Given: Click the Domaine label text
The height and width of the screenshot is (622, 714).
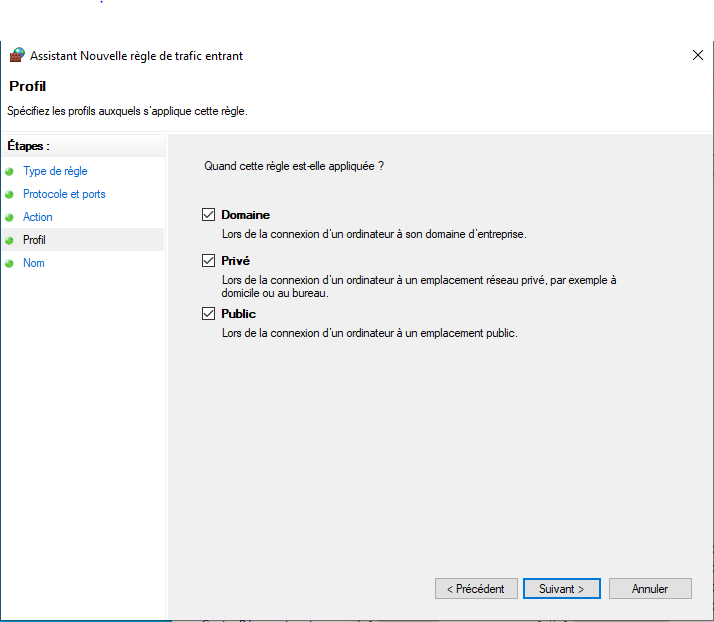Looking at the screenshot, I should tap(245, 215).
